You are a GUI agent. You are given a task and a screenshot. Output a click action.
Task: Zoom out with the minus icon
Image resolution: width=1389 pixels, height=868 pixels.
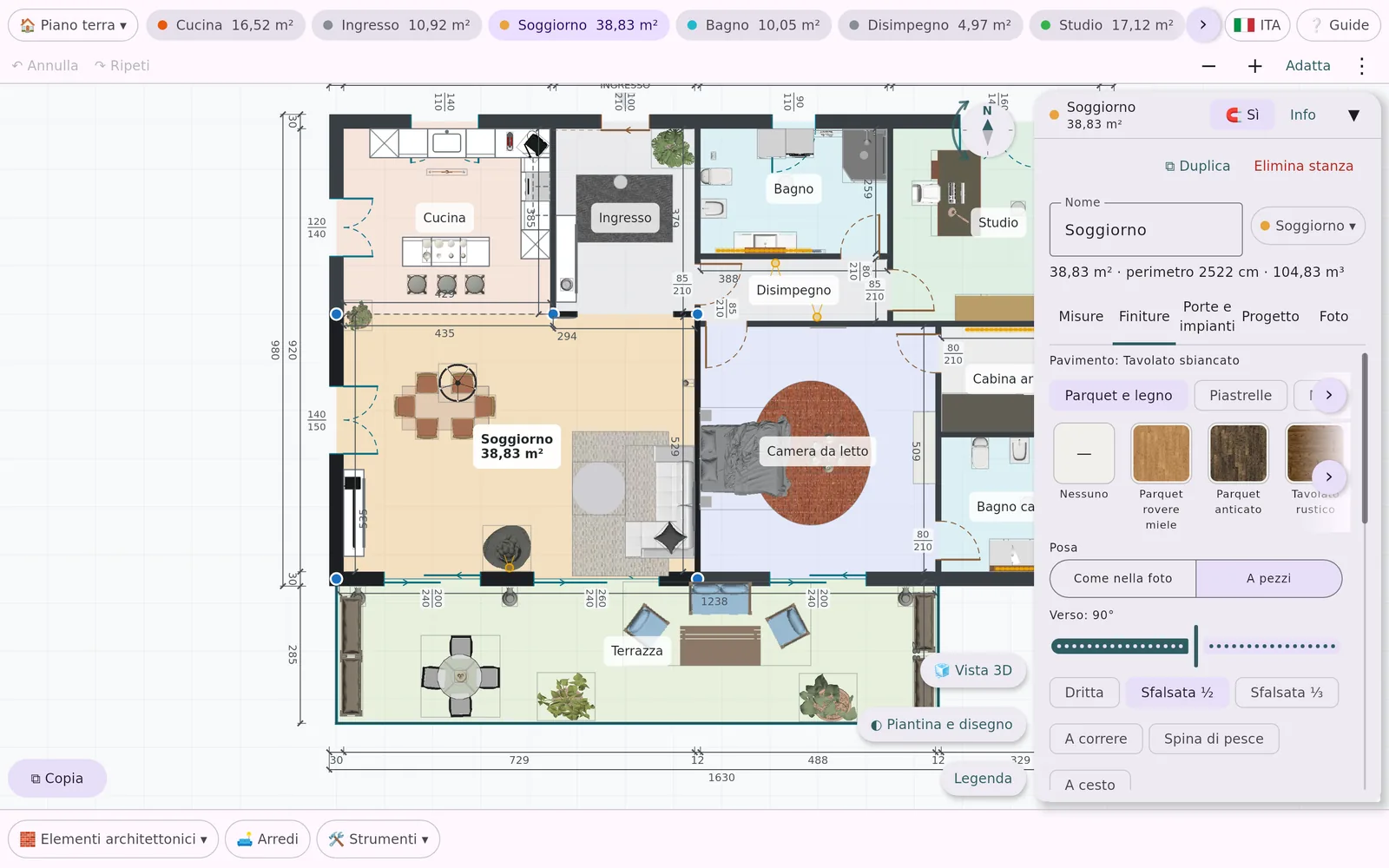point(1208,66)
